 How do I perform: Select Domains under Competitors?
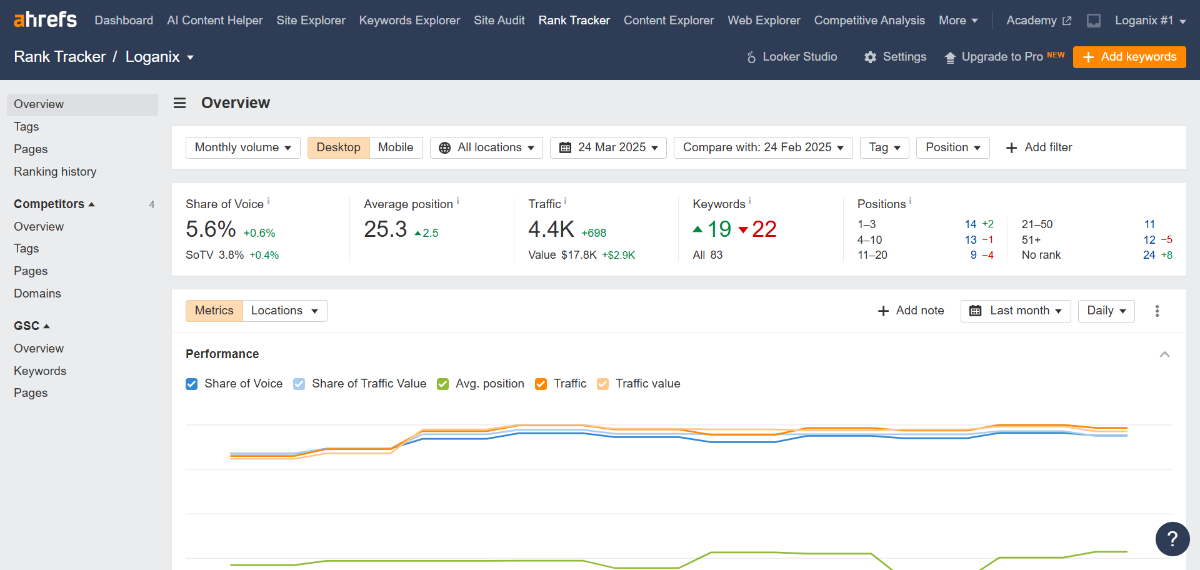coord(37,294)
